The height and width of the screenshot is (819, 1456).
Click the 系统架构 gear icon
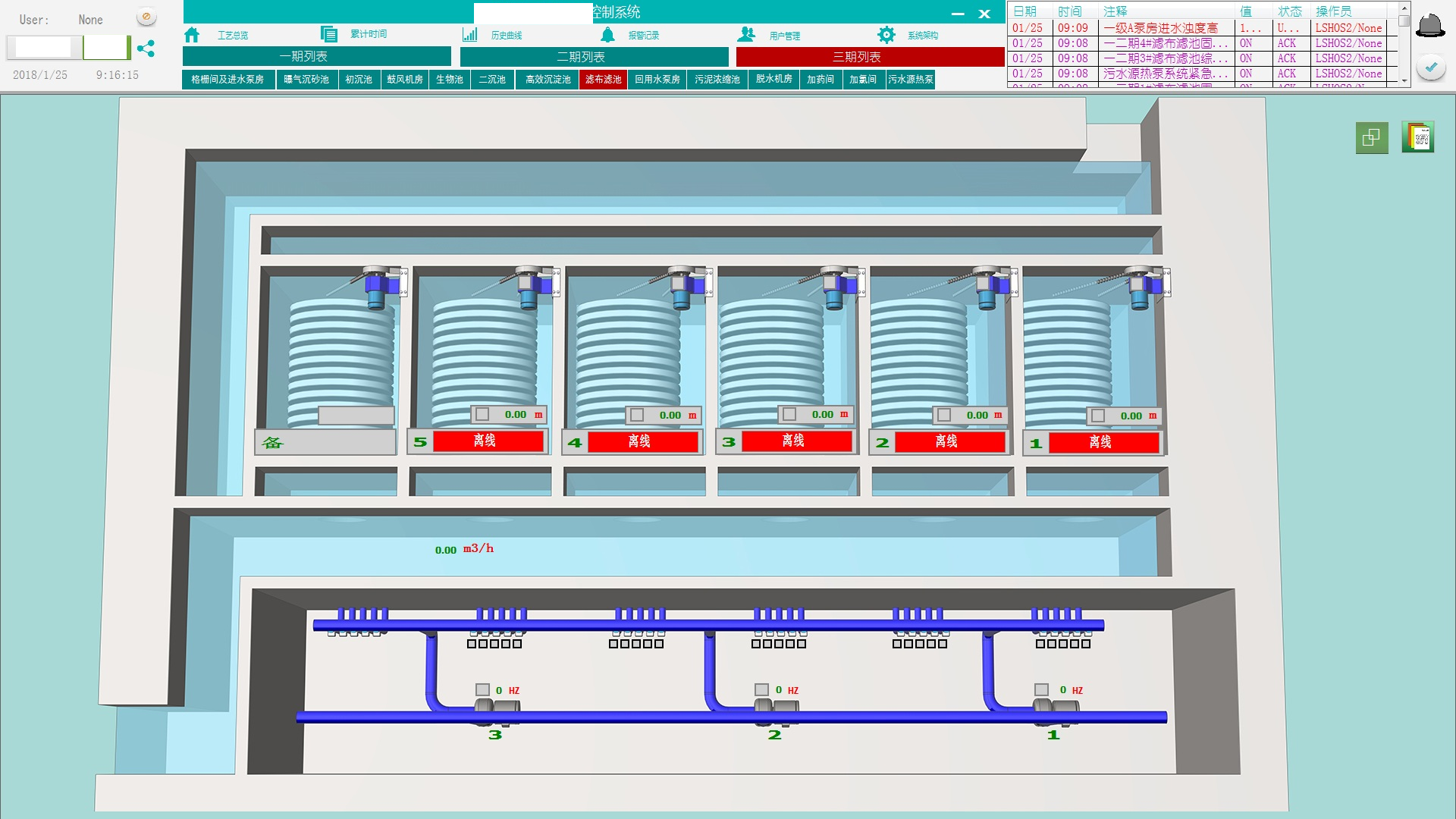point(886,35)
